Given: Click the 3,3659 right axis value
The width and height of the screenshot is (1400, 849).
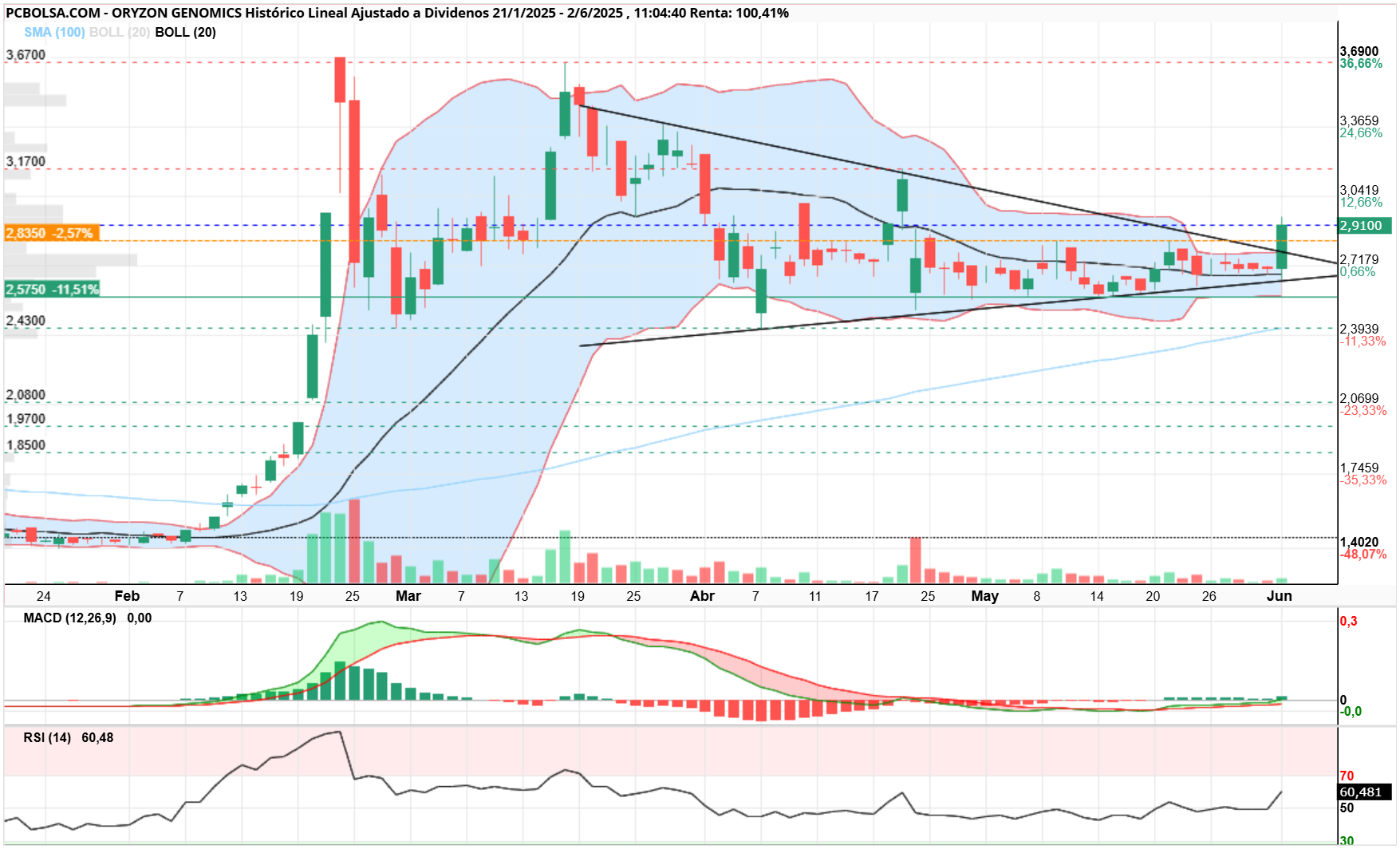Looking at the screenshot, I should (x=1359, y=120).
